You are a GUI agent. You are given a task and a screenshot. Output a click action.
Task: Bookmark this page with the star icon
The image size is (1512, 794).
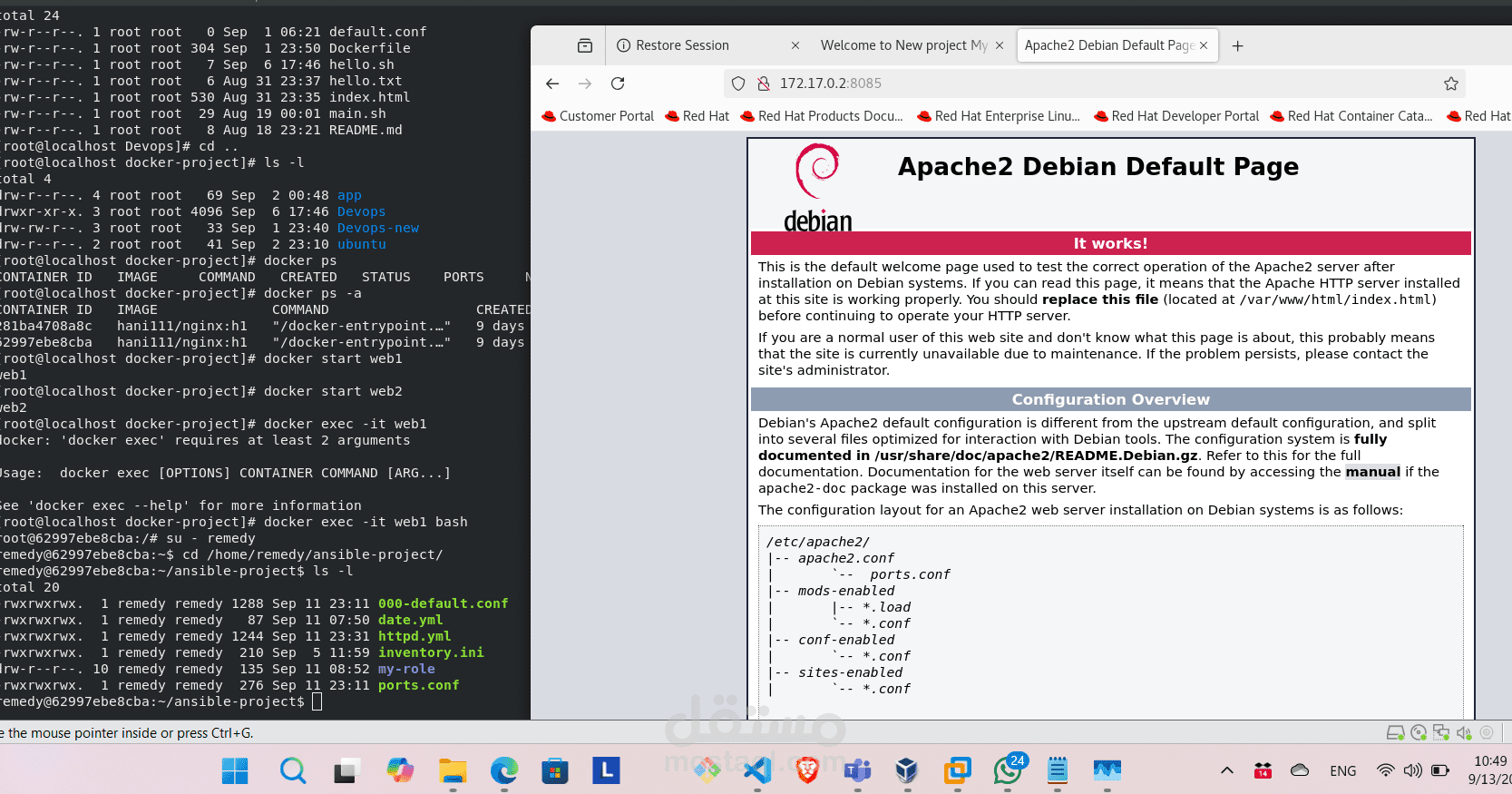(1451, 83)
